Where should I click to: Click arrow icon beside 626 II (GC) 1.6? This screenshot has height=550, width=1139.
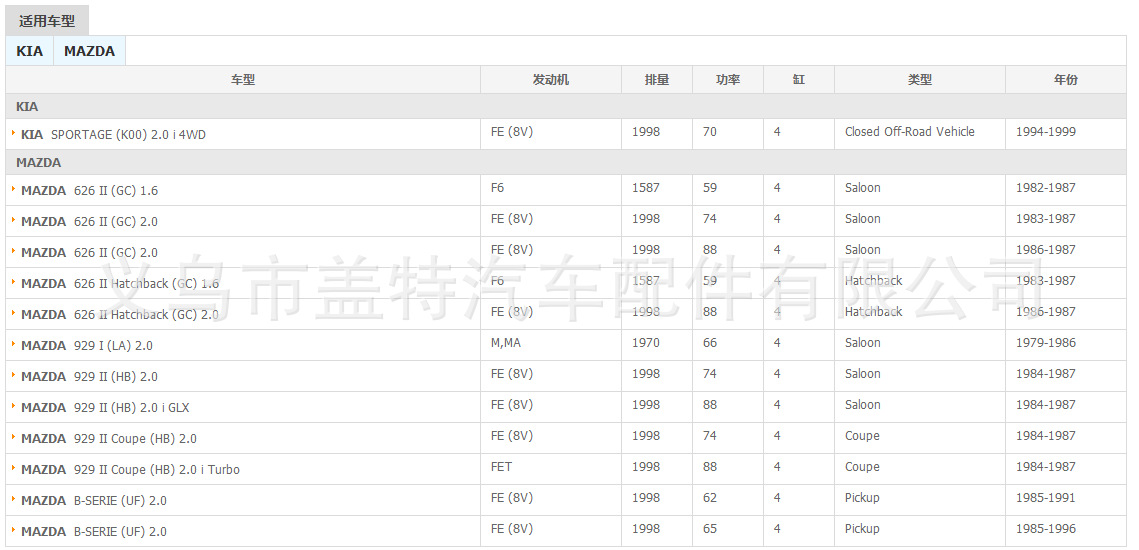[14, 189]
